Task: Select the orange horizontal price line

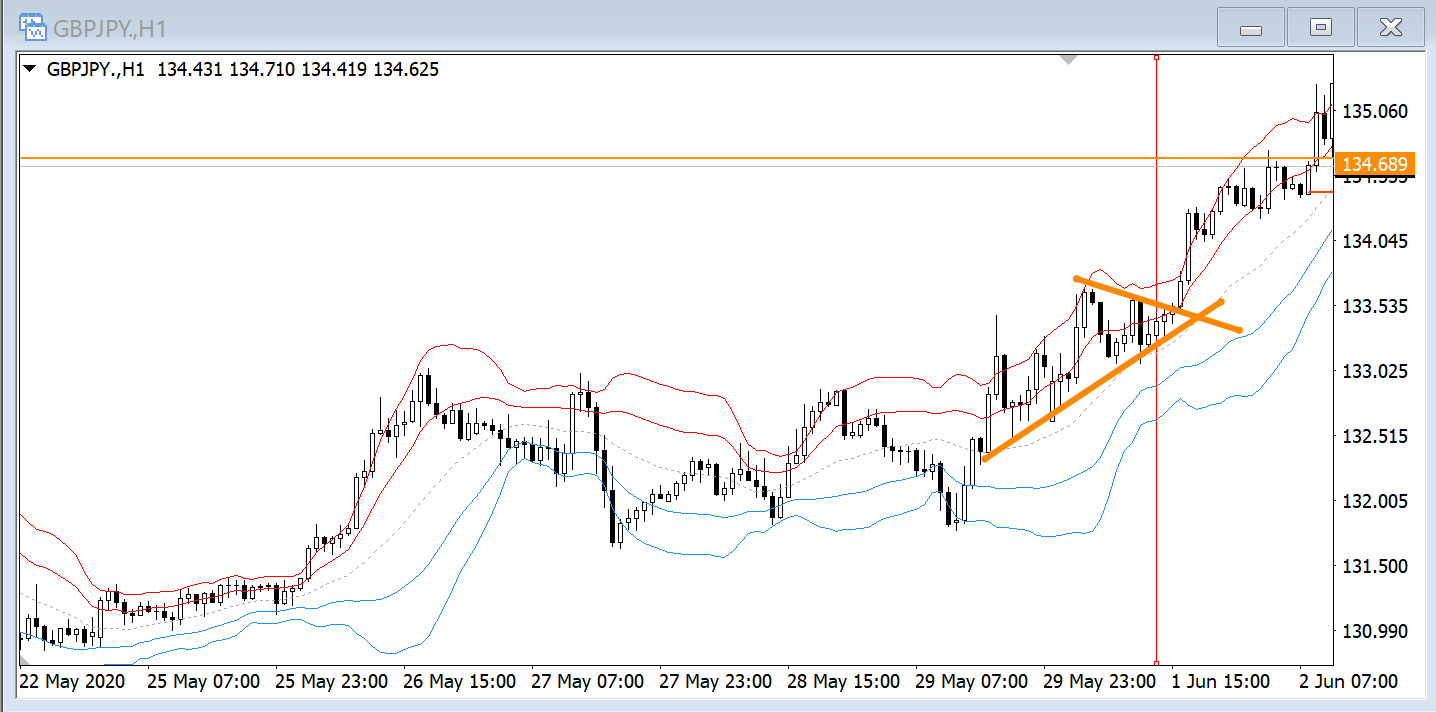Action: coord(600,158)
